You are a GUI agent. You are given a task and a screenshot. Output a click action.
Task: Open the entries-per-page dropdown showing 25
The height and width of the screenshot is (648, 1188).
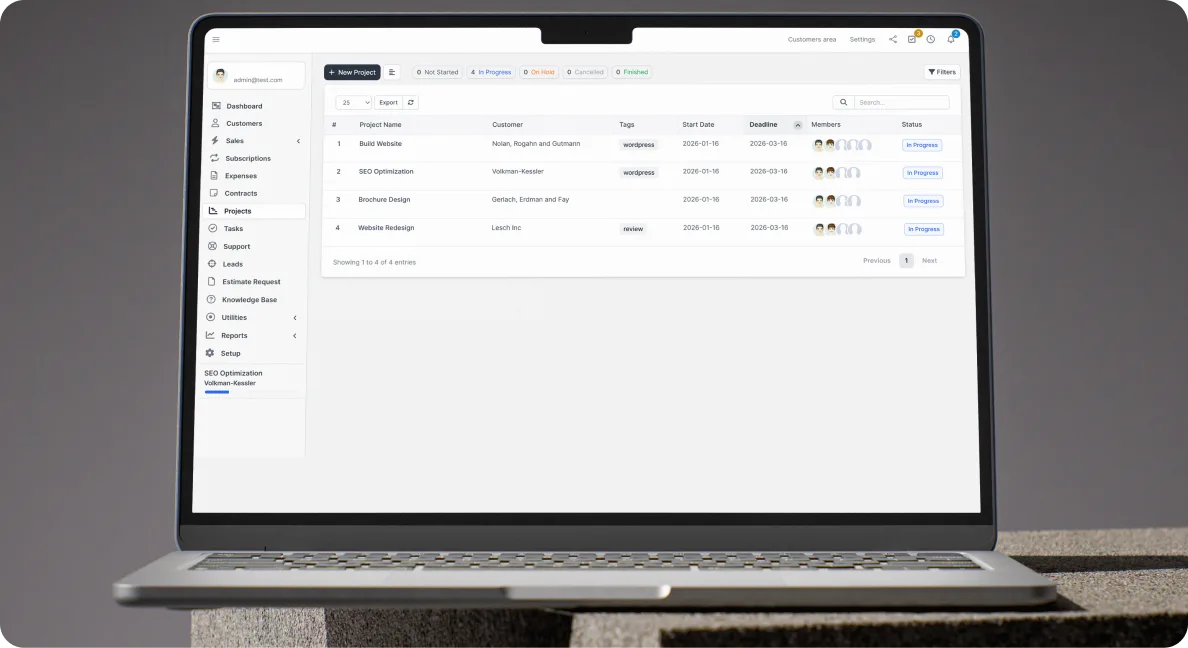(x=352, y=102)
